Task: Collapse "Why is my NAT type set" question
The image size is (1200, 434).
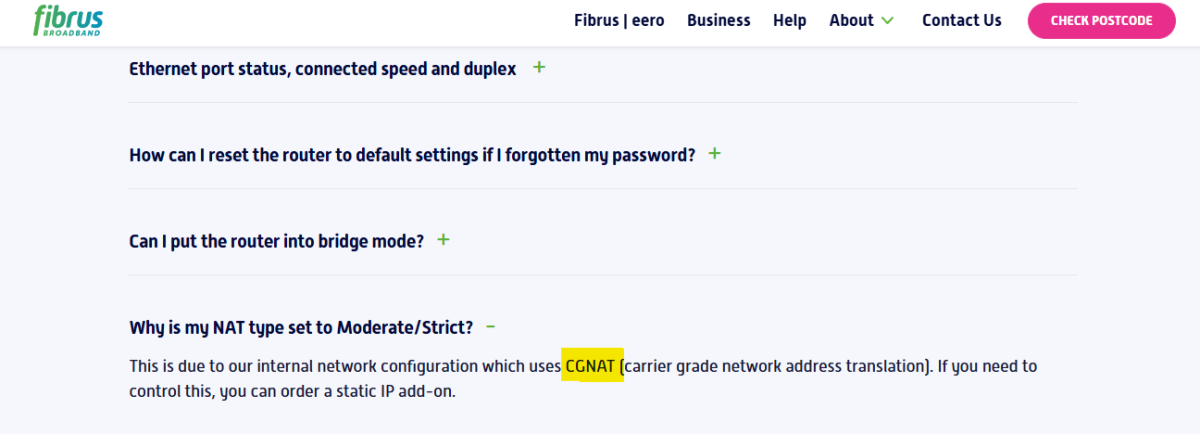Action: pyautogui.click(x=300, y=327)
